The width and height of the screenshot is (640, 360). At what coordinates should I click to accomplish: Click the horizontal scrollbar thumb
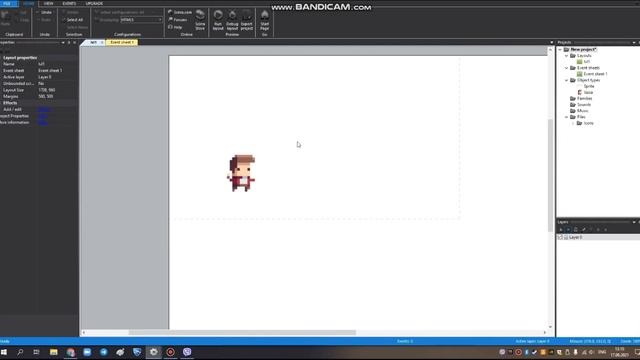coord(242,333)
